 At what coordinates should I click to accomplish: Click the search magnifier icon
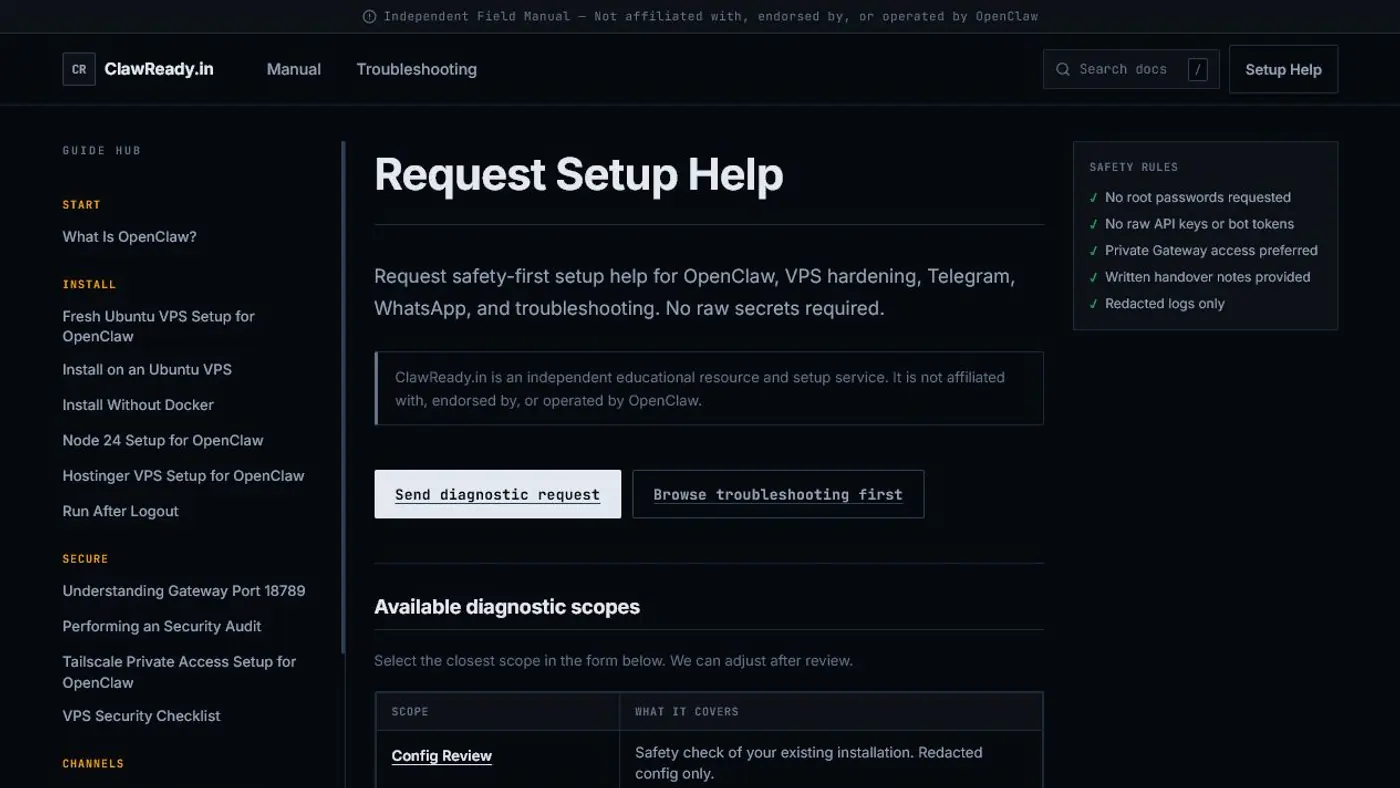coord(1063,69)
